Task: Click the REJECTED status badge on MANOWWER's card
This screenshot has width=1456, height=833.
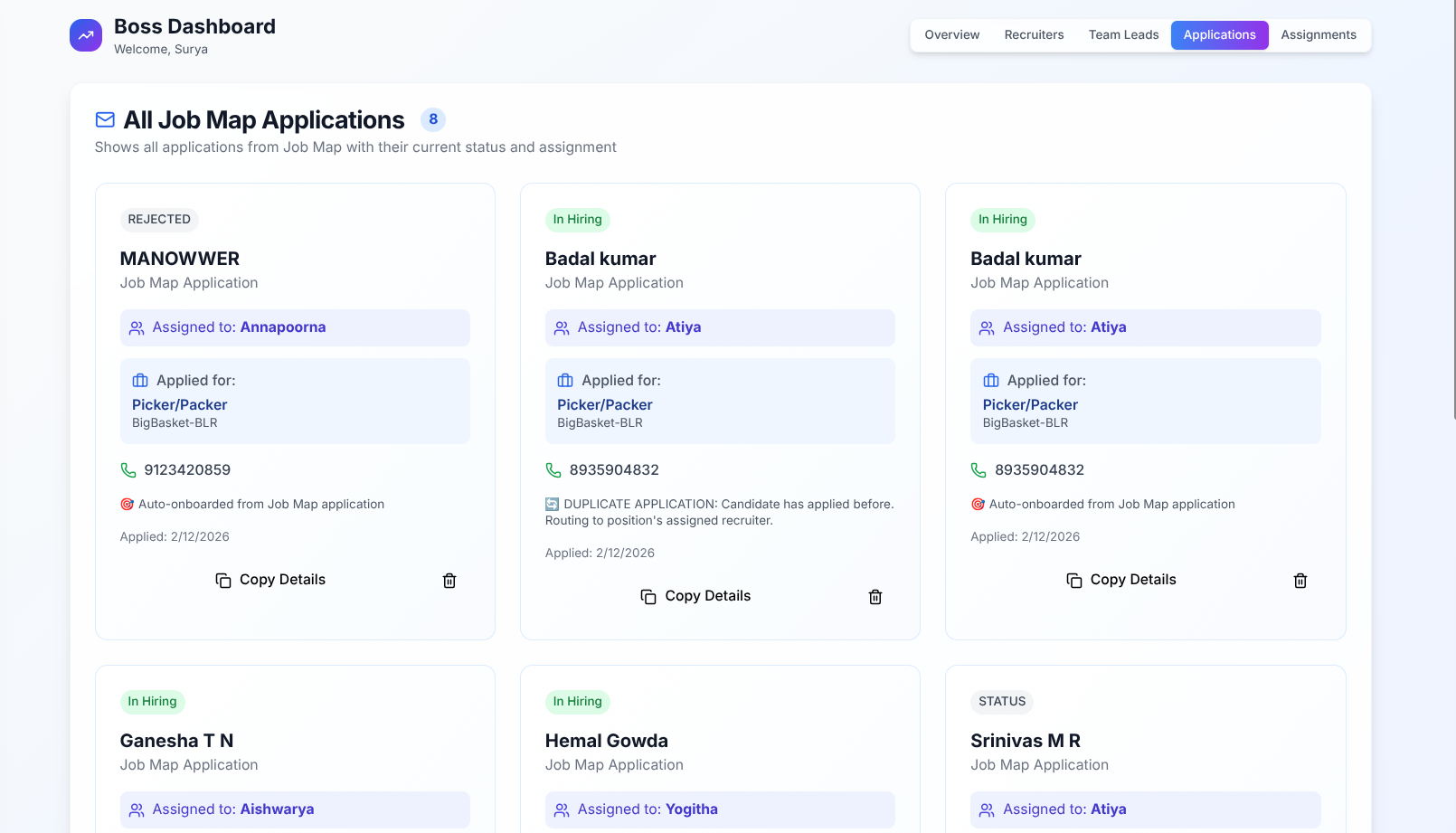Action: (x=159, y=220)
